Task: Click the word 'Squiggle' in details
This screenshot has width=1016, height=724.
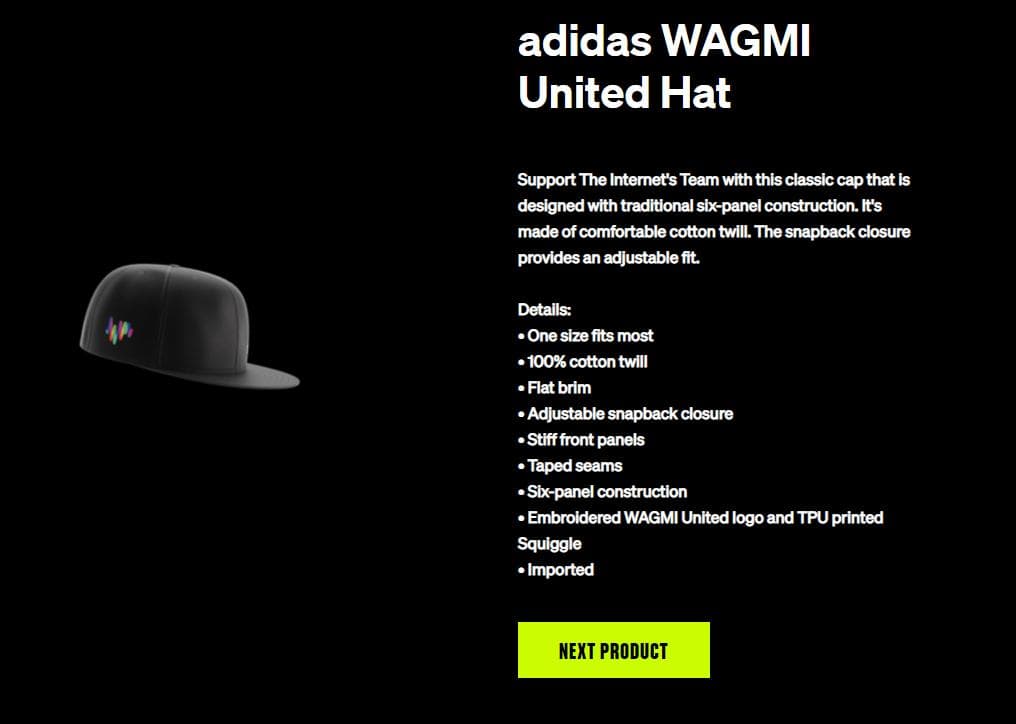Action: [549, 544]
